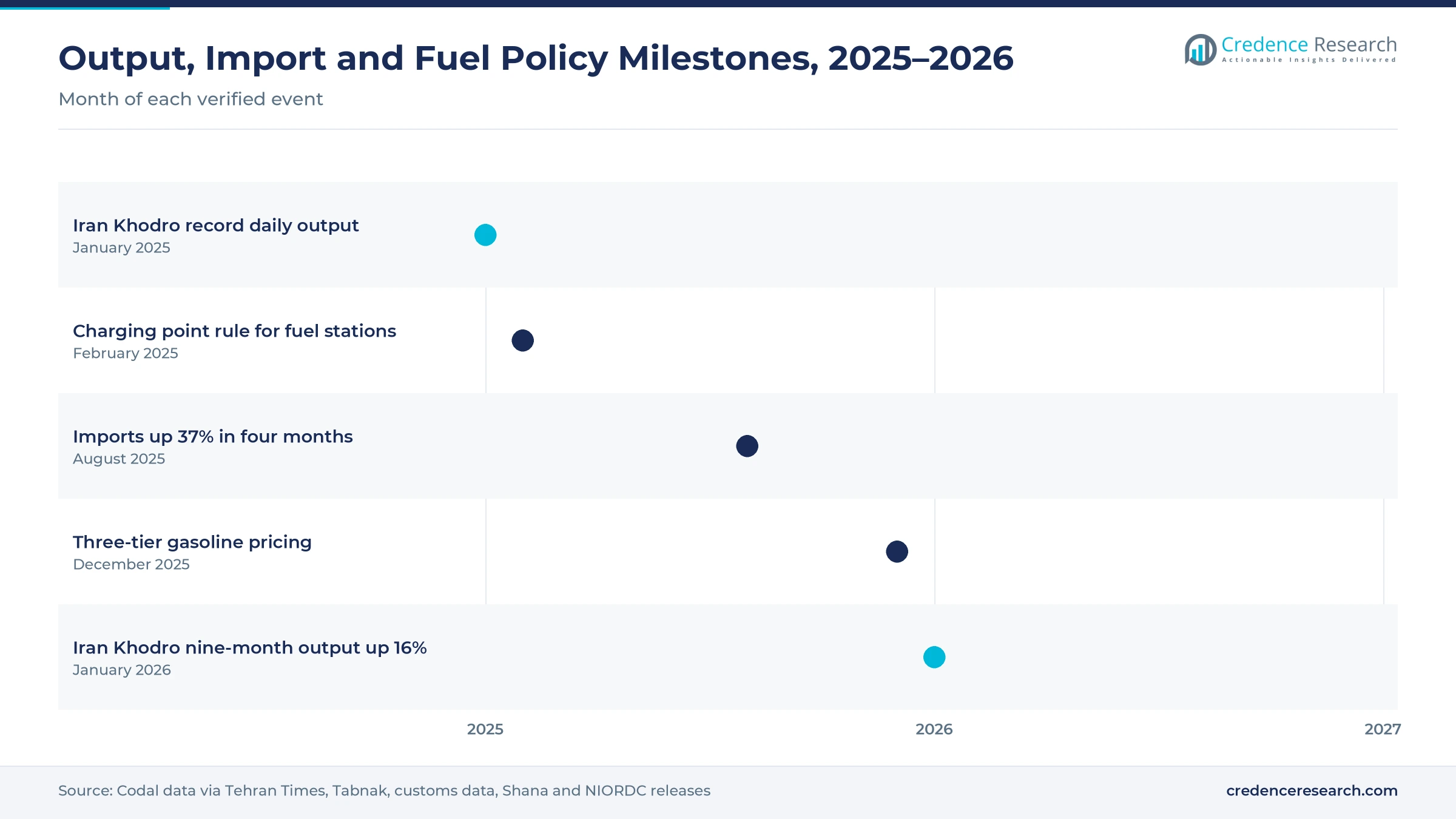
Task: Open the credenceresearch.com link
Action: [1312, 790]
